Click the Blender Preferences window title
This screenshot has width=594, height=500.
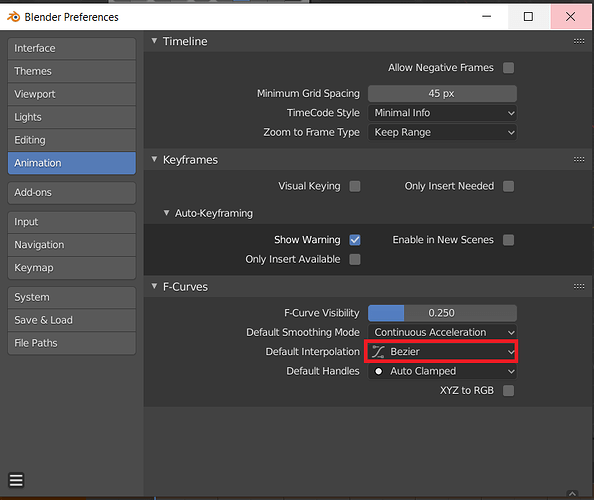[x=72, y=17]
